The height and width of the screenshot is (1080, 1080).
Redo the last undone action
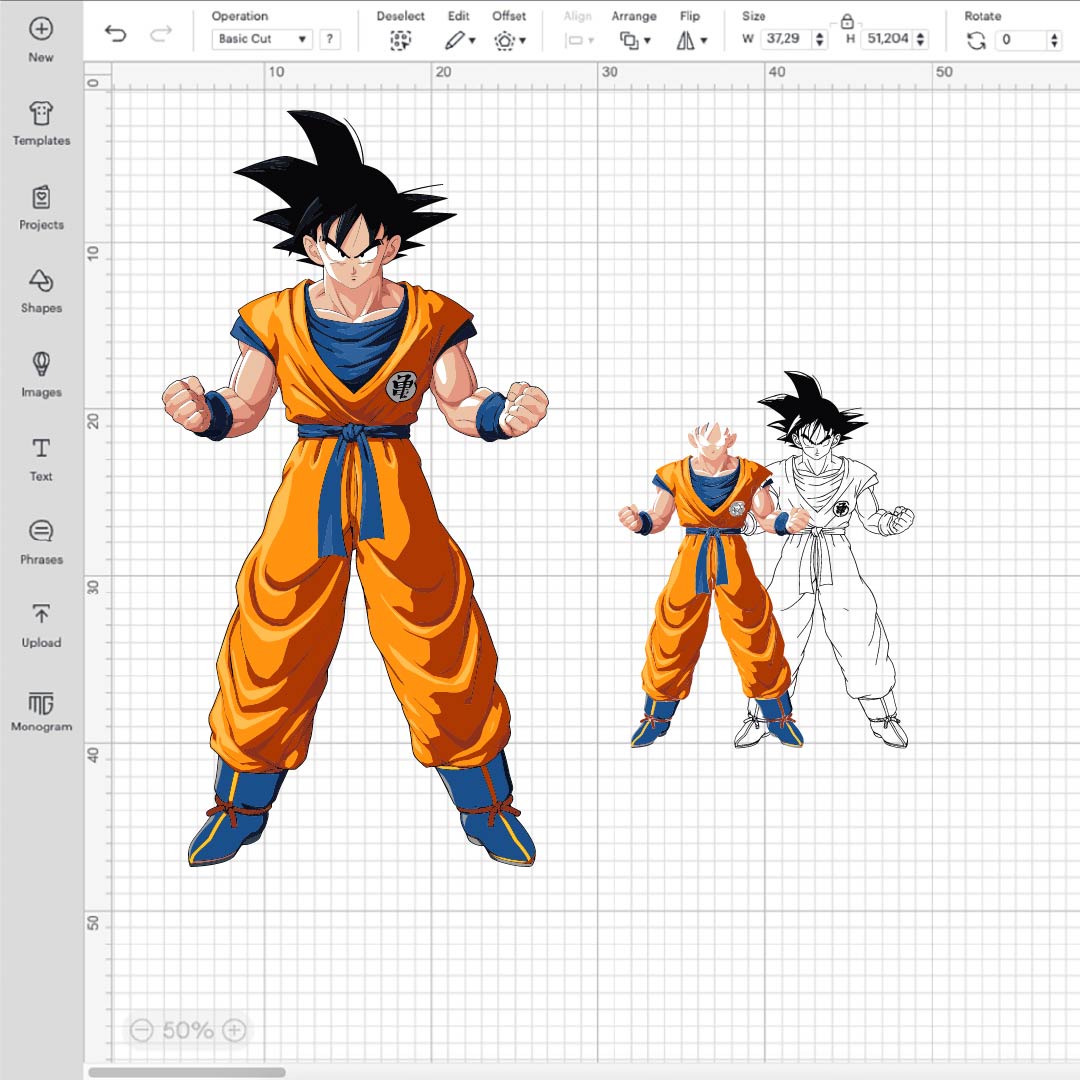click(160, 33)
